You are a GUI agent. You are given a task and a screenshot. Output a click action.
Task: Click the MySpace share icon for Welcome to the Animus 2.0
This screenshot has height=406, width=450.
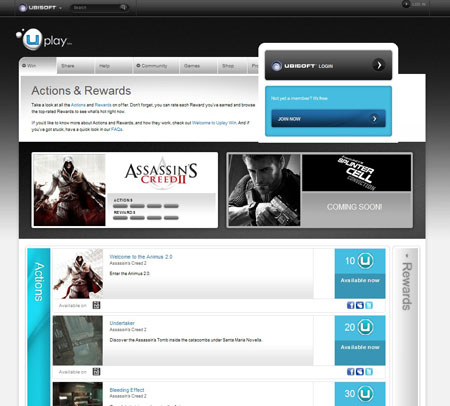click(360, 305)
